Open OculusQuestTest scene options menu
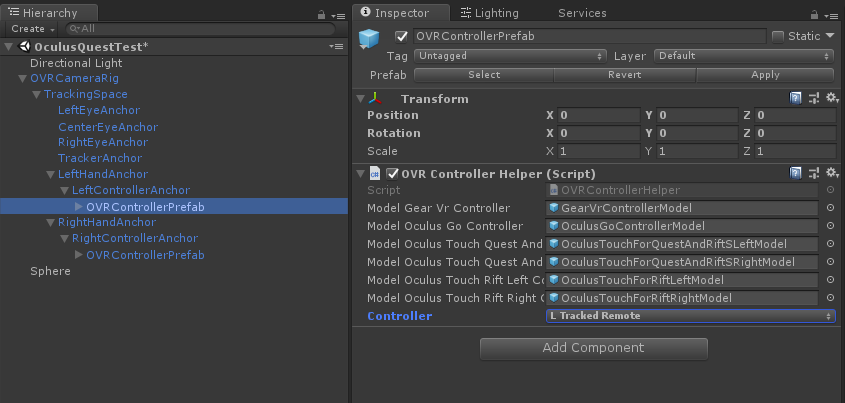 pyautogui.click(x=336, y=47)
